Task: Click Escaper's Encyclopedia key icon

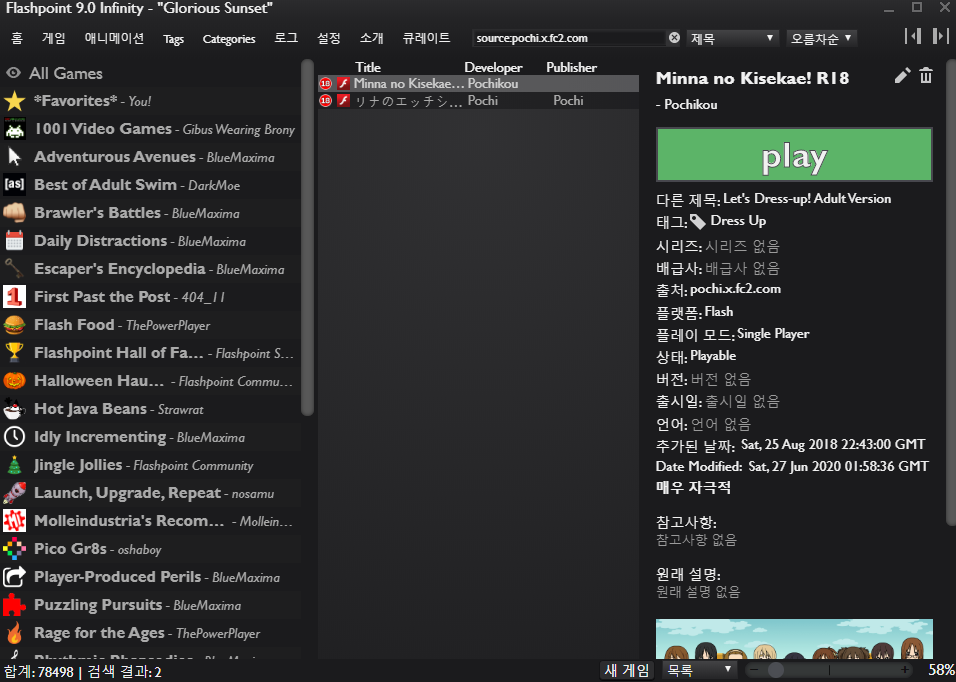Action: point(15,269)
